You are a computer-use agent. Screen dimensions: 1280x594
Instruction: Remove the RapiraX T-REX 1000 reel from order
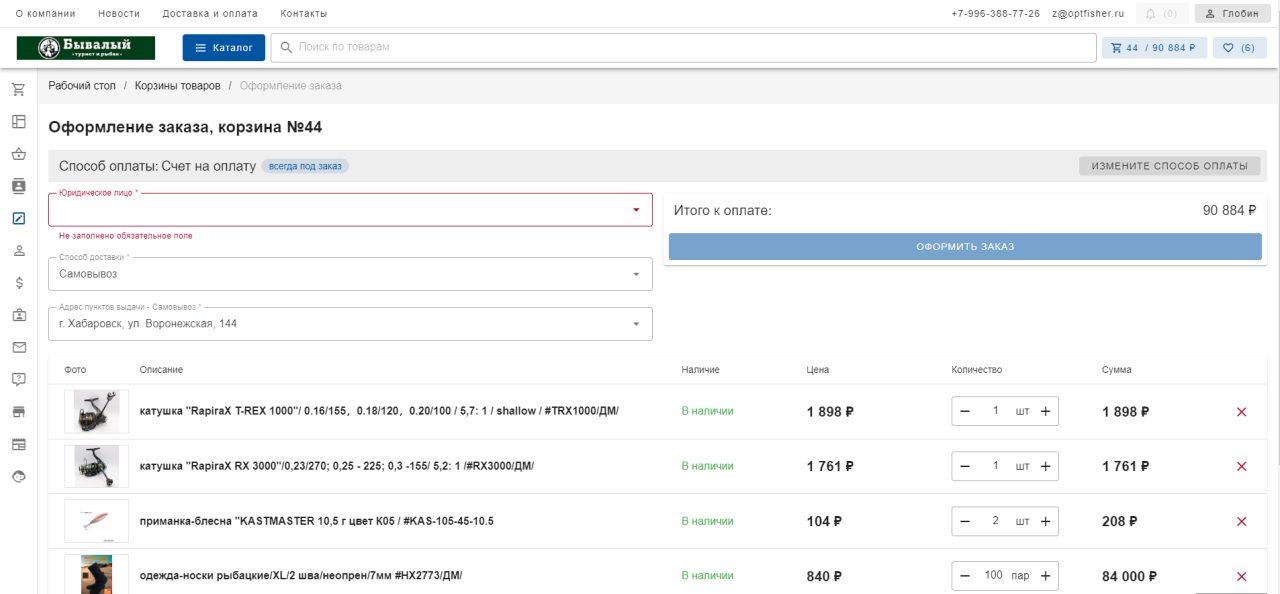[1241, 412]
